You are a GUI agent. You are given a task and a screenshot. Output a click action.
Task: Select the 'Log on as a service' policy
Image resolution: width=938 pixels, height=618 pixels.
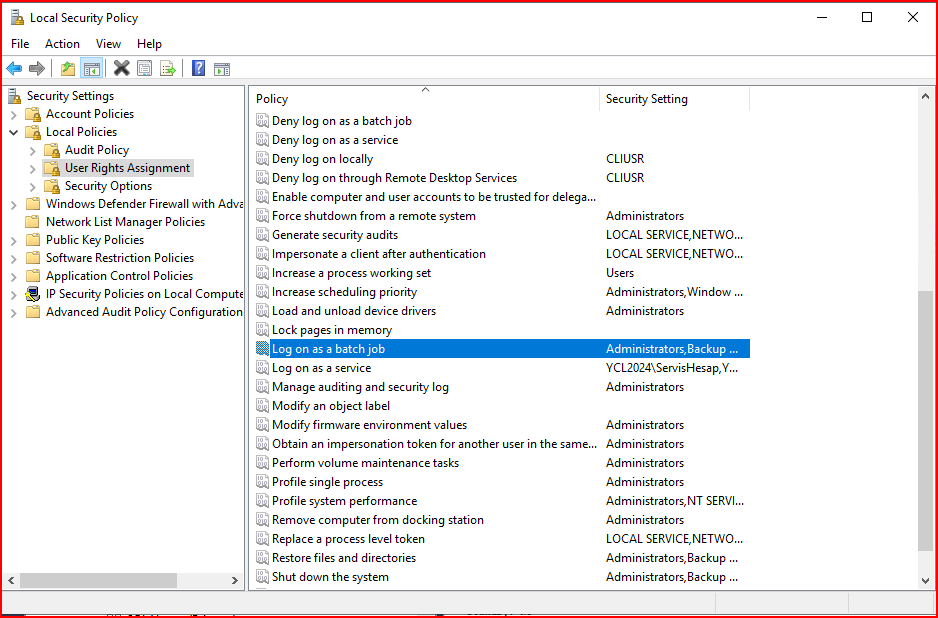tap(321, 368)
